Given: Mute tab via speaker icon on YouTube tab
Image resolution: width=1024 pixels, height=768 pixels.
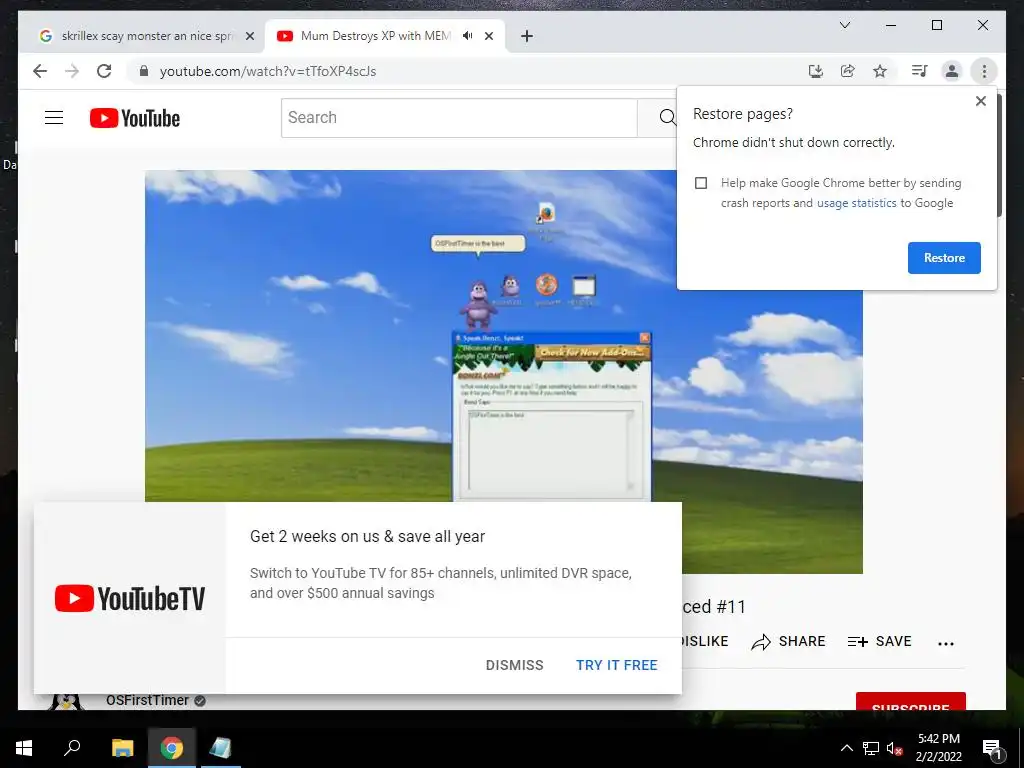Looking at the screenshot, I should tap(468, 36).
